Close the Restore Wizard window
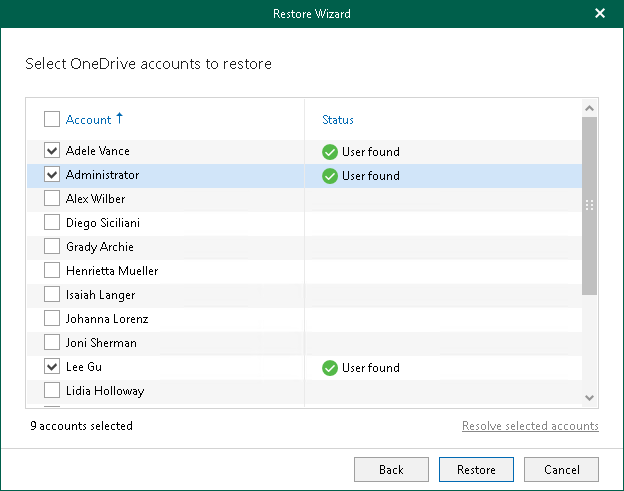This screenshot has height=491, width=624. pos(600,14)
